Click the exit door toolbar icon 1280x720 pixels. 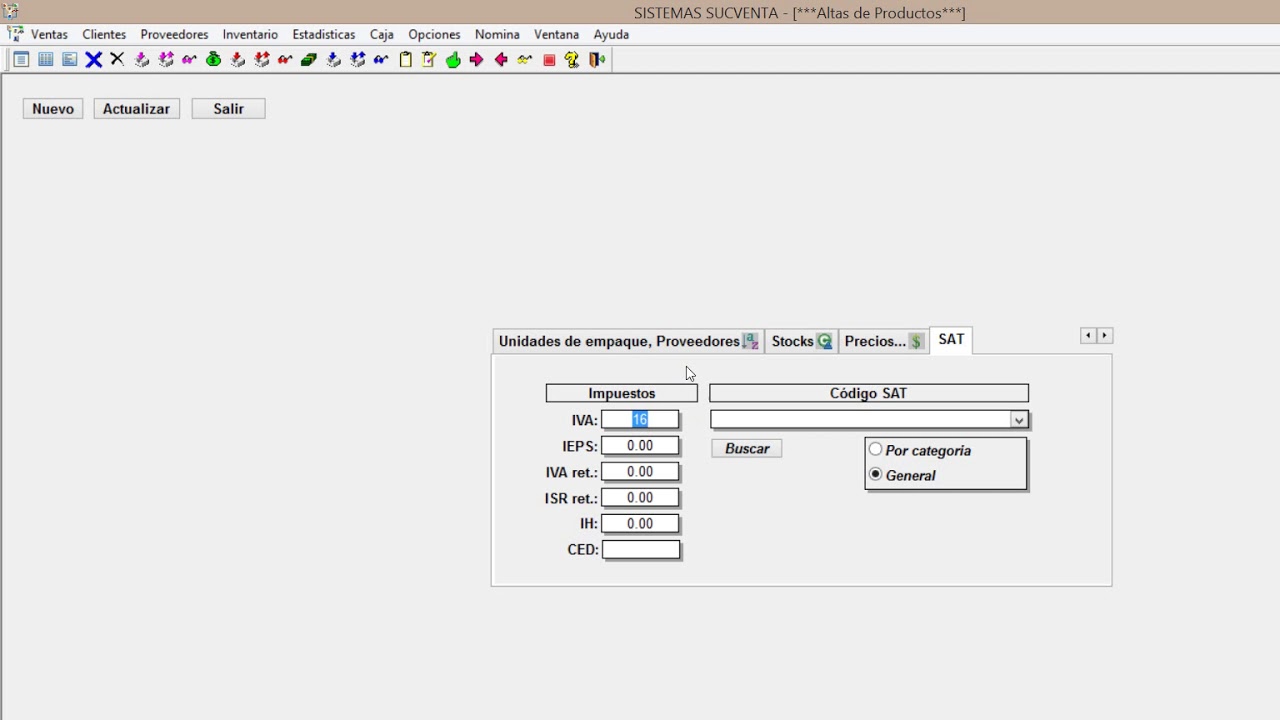pyautogui.click(x=597, y=60)
